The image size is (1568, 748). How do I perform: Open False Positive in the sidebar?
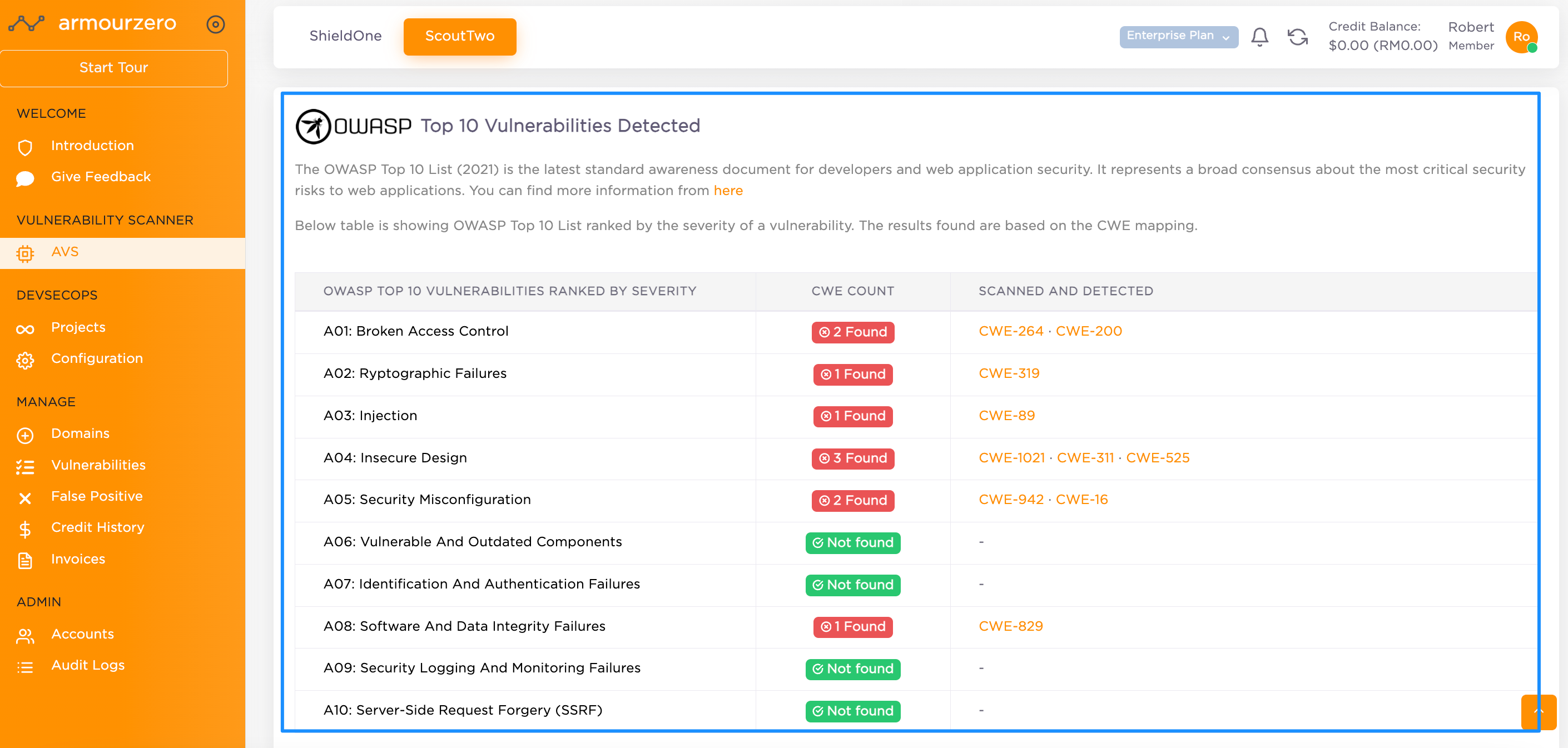pos(96,496)
